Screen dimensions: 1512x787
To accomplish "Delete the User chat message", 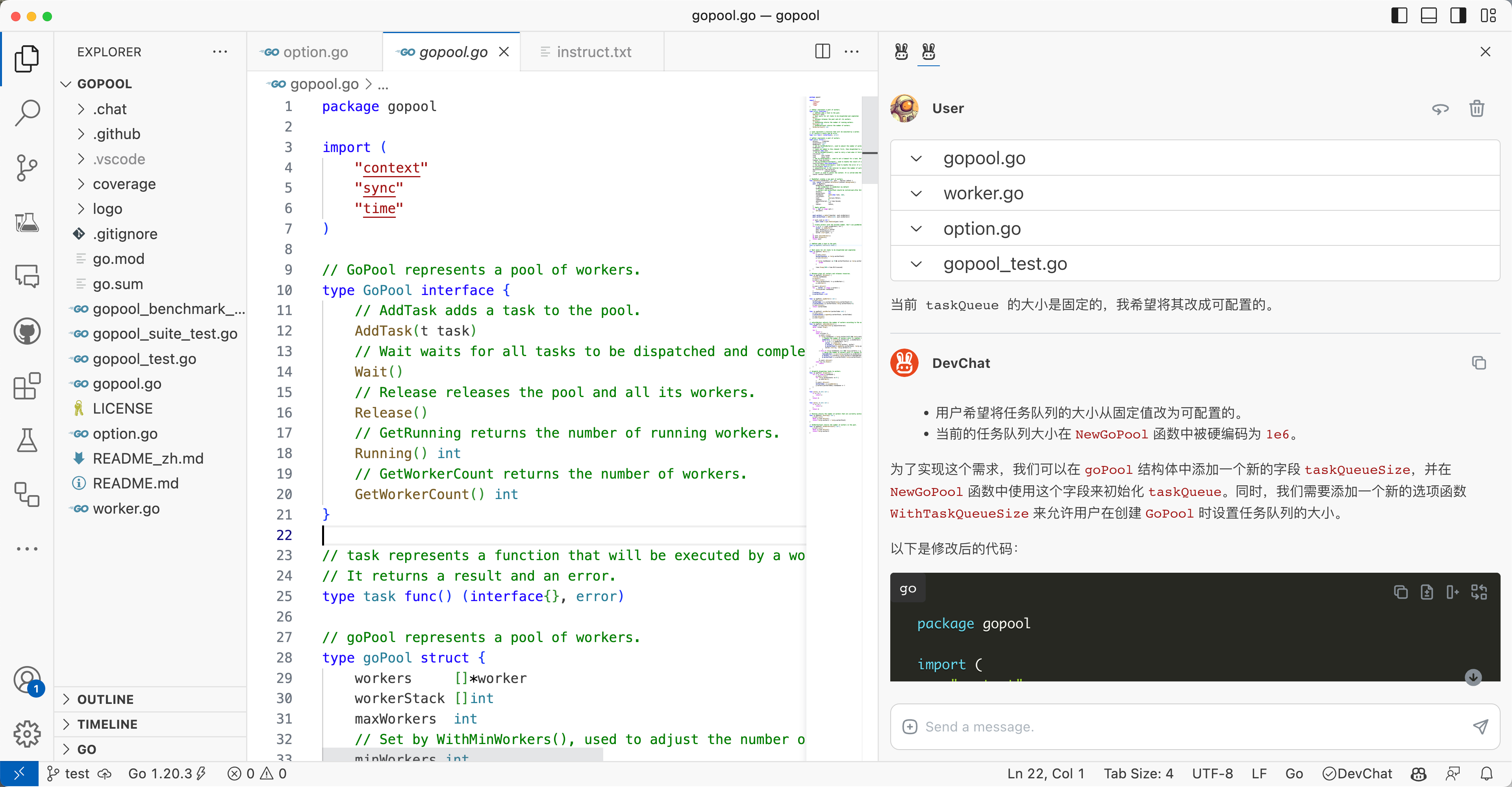I will point(1476,109).
